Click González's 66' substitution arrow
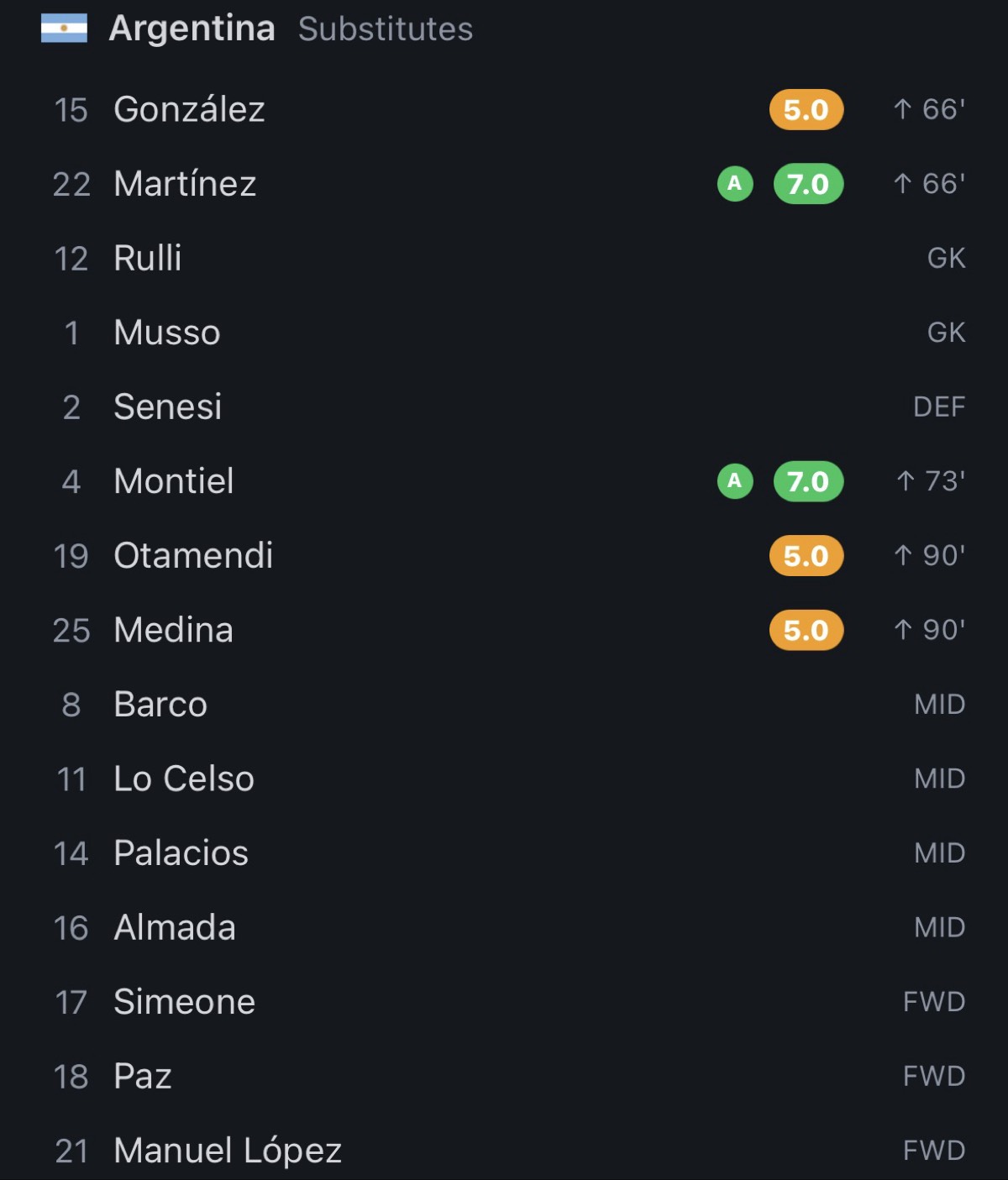 coord(903,109)
